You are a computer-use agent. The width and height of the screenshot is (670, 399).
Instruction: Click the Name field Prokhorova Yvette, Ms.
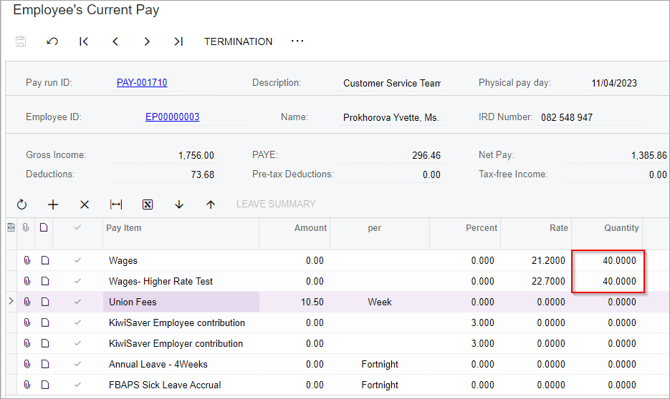point(391,117)
